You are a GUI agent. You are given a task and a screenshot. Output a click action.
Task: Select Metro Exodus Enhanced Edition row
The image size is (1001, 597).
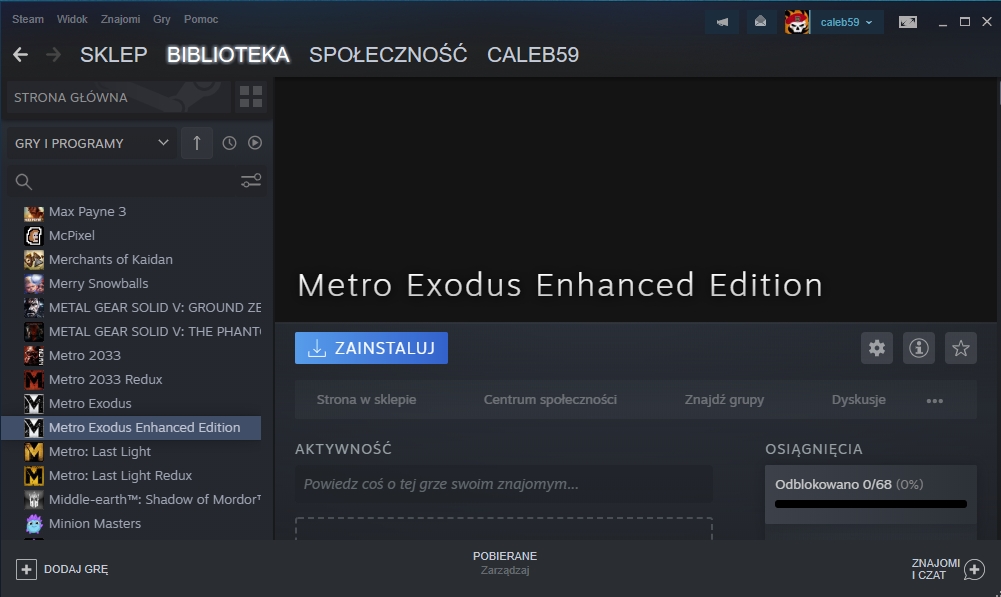click(132, 428)
